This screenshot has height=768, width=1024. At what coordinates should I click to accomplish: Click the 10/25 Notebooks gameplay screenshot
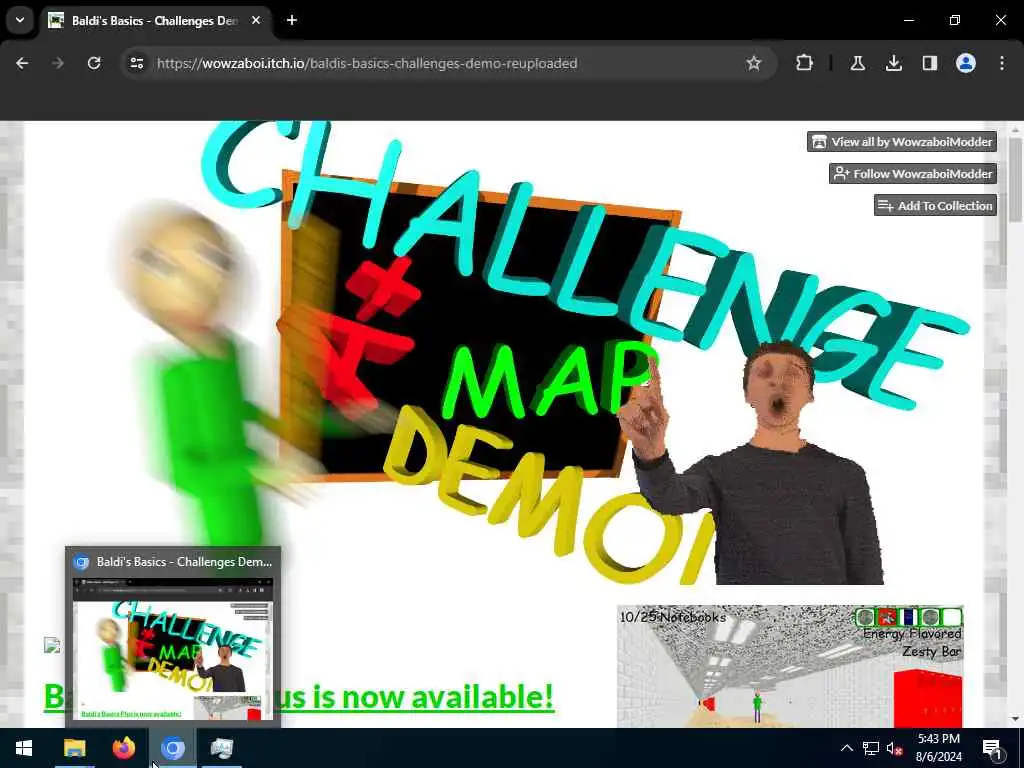coord(790,666)
